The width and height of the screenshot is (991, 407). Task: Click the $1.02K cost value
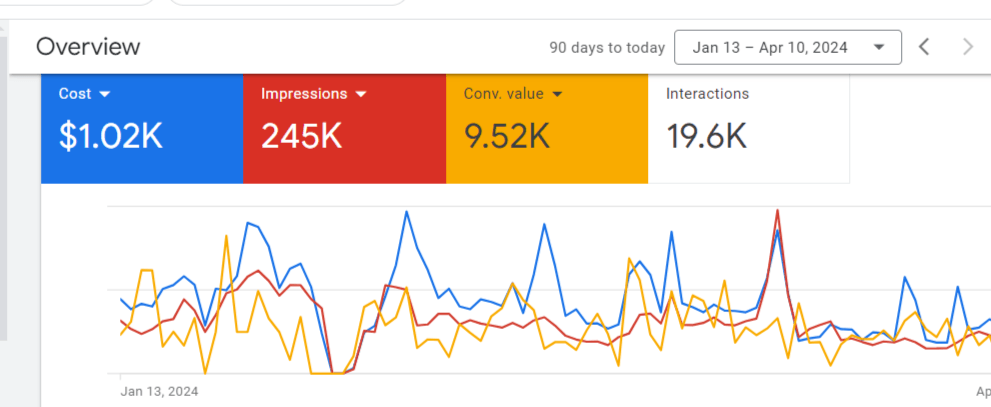[111, 136]
